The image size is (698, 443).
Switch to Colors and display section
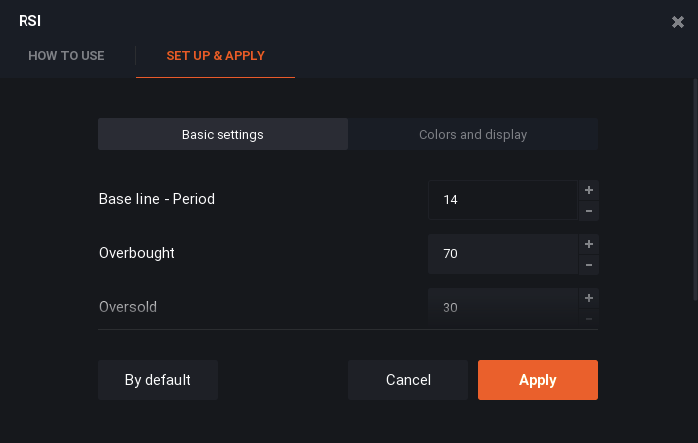coord(473,134)
